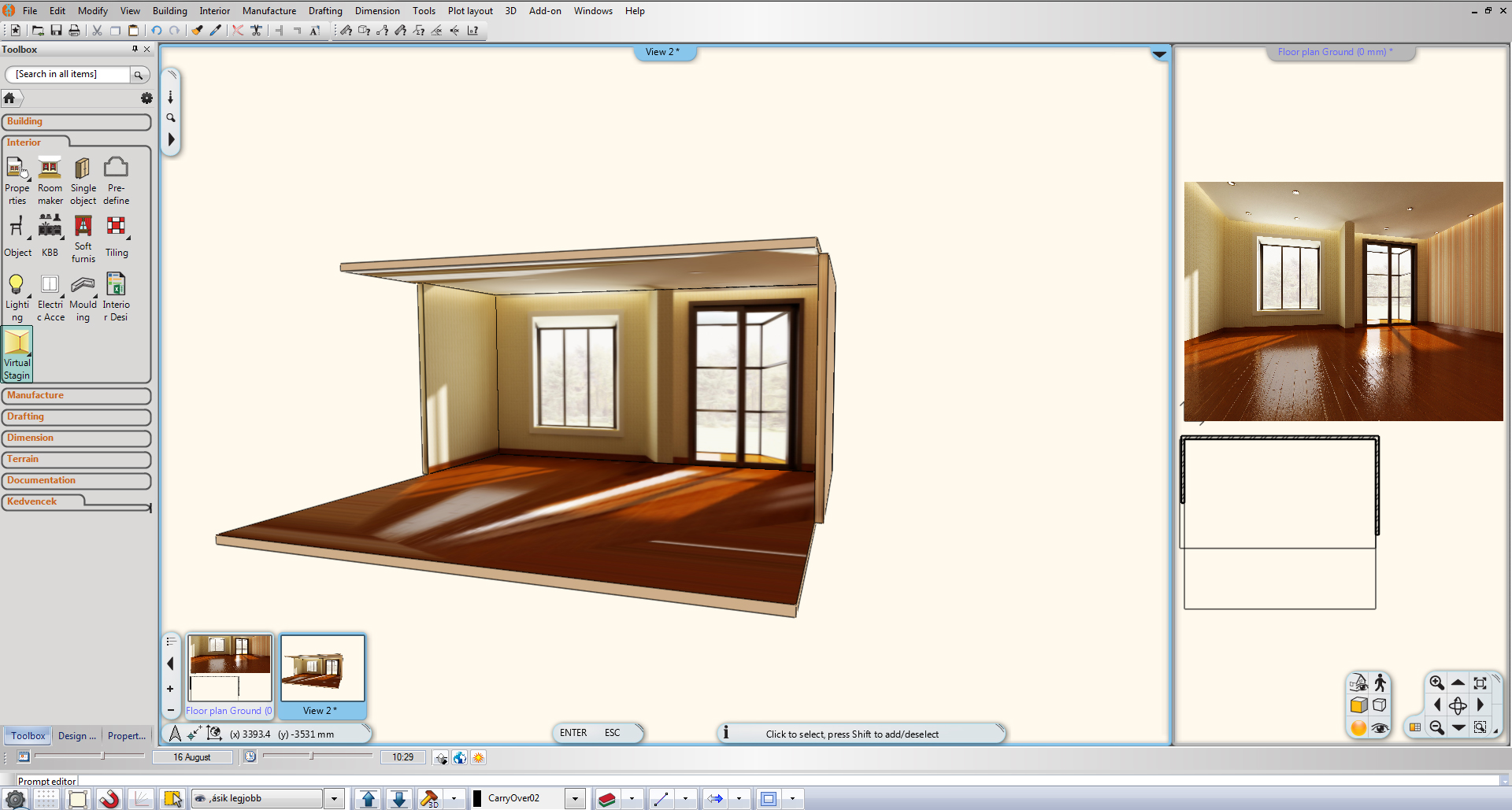
Task: Toggle visibility with the eye icon
Action: click(1380, 728)
